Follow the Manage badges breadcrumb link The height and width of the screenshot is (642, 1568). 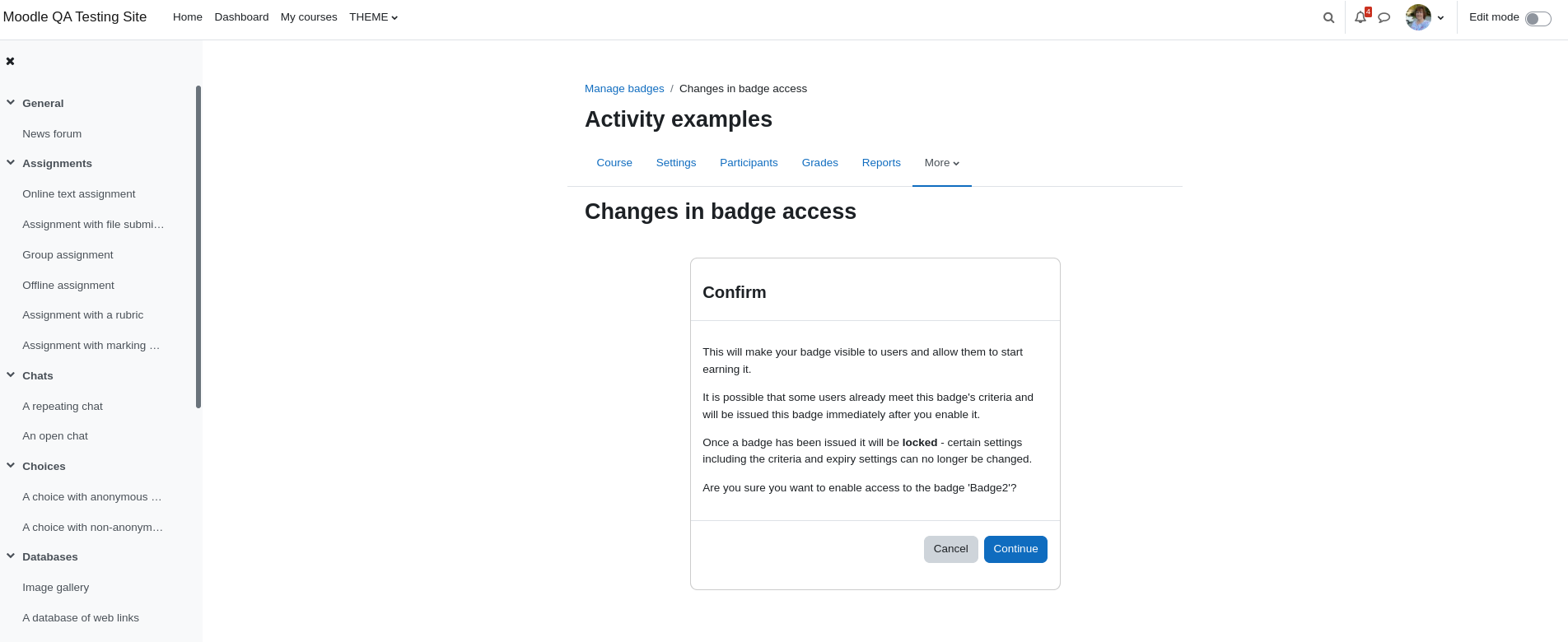point(624,89)
